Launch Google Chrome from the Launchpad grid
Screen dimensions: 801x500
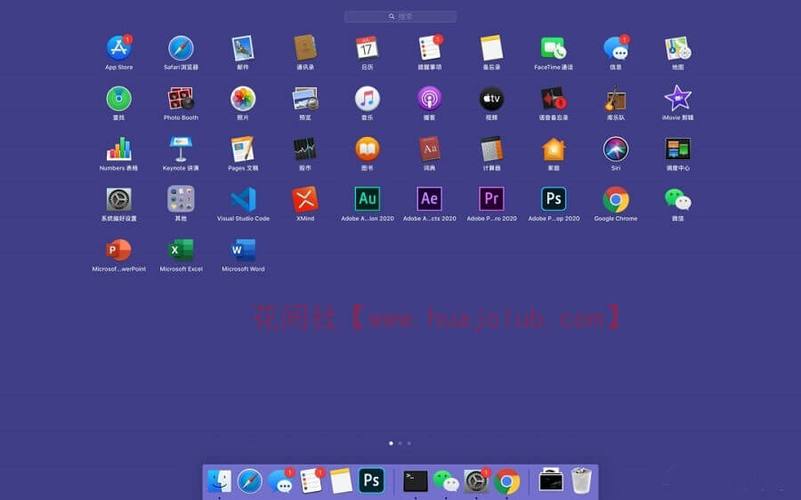[616, 199]
